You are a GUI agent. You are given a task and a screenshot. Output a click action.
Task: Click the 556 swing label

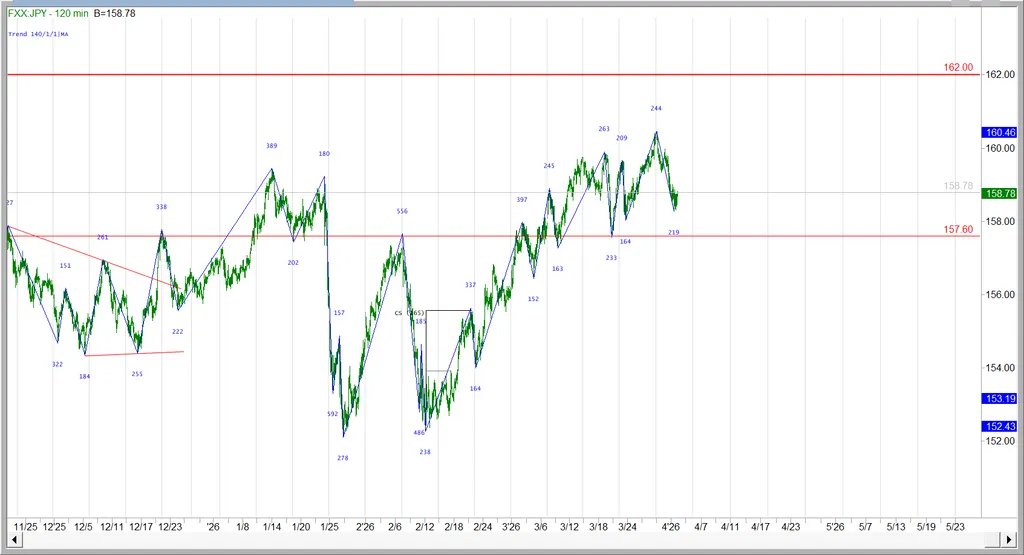point(402,211)
